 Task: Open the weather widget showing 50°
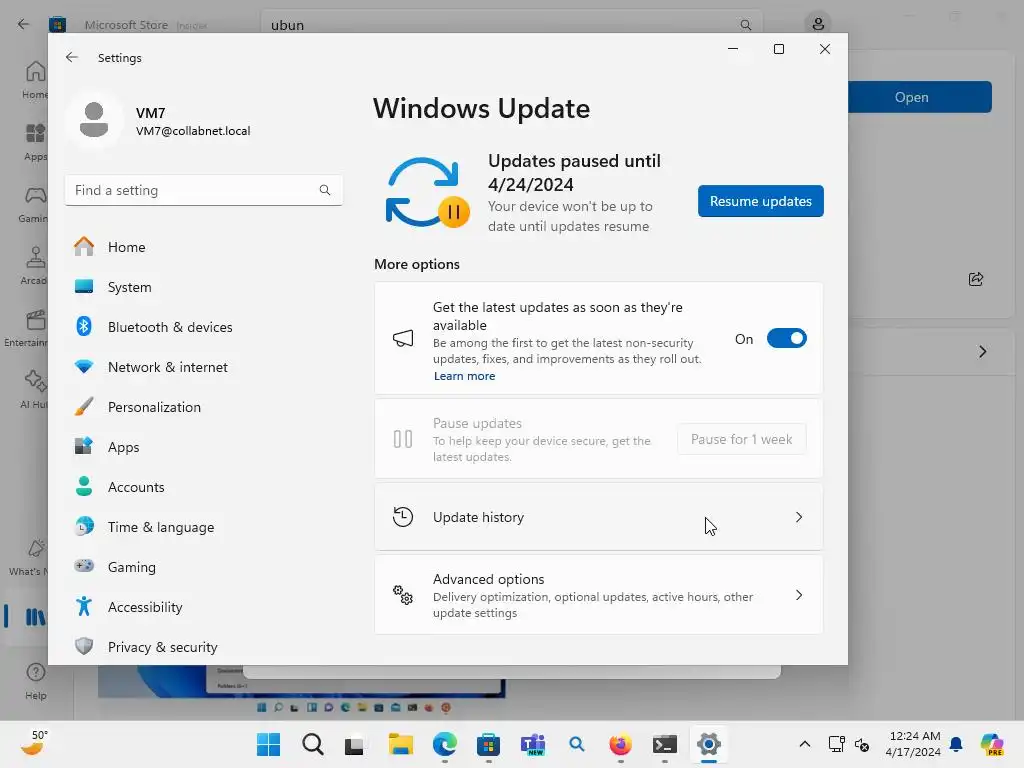coord(34,743)
